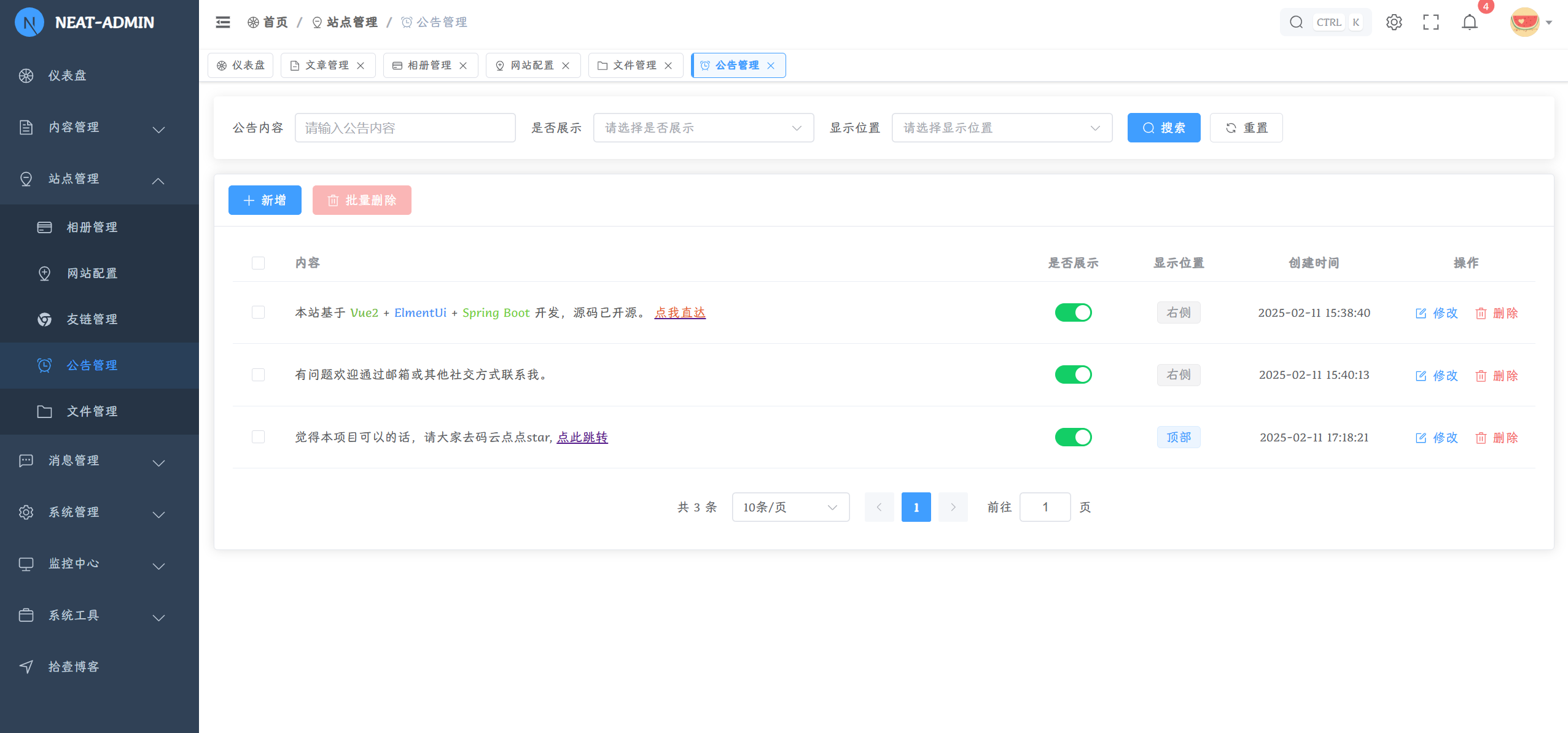1568x733 pixels.
Task: Switch to the 文章管理 tab
Action: (326, 65)
